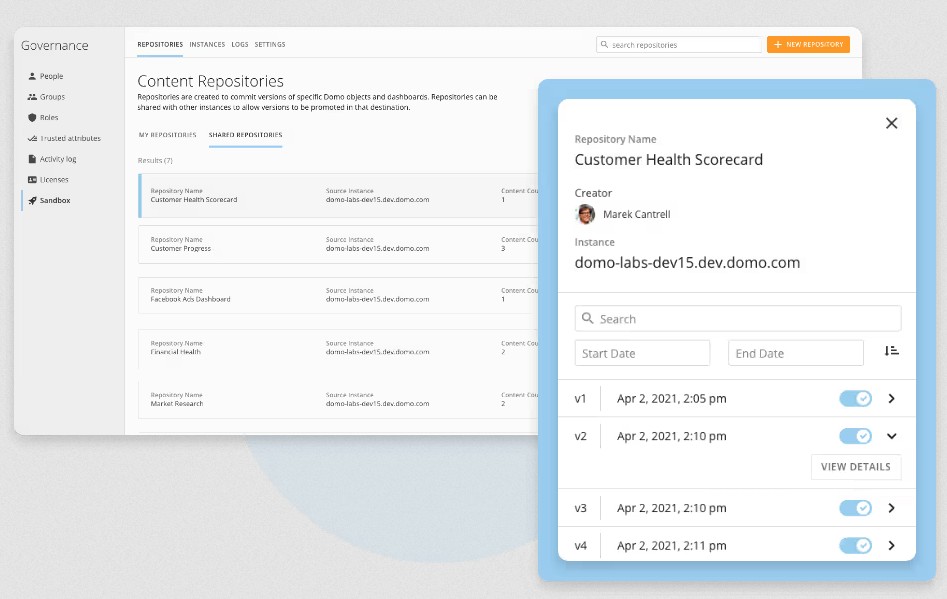Open the Groups sidebar item

46,97
